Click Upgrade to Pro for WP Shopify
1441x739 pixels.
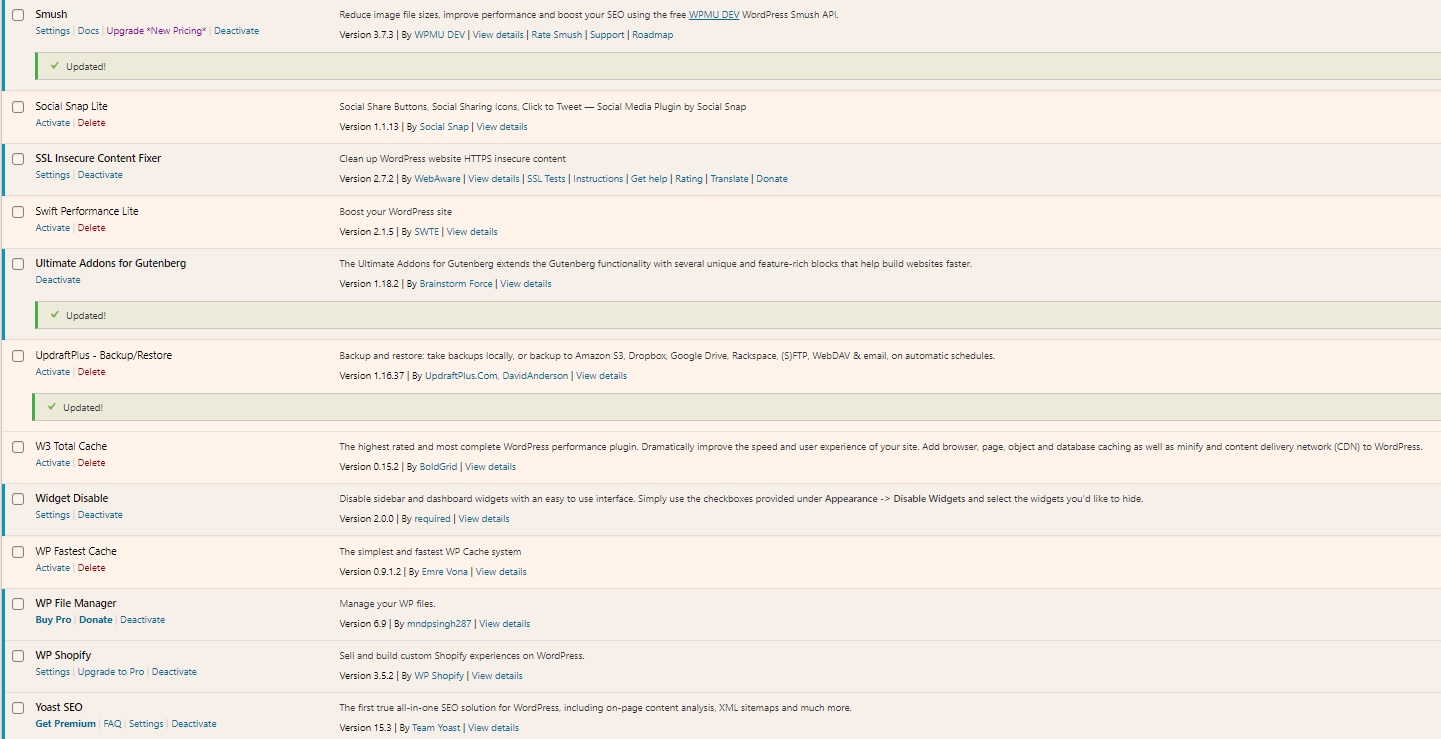tap(111, 672)
